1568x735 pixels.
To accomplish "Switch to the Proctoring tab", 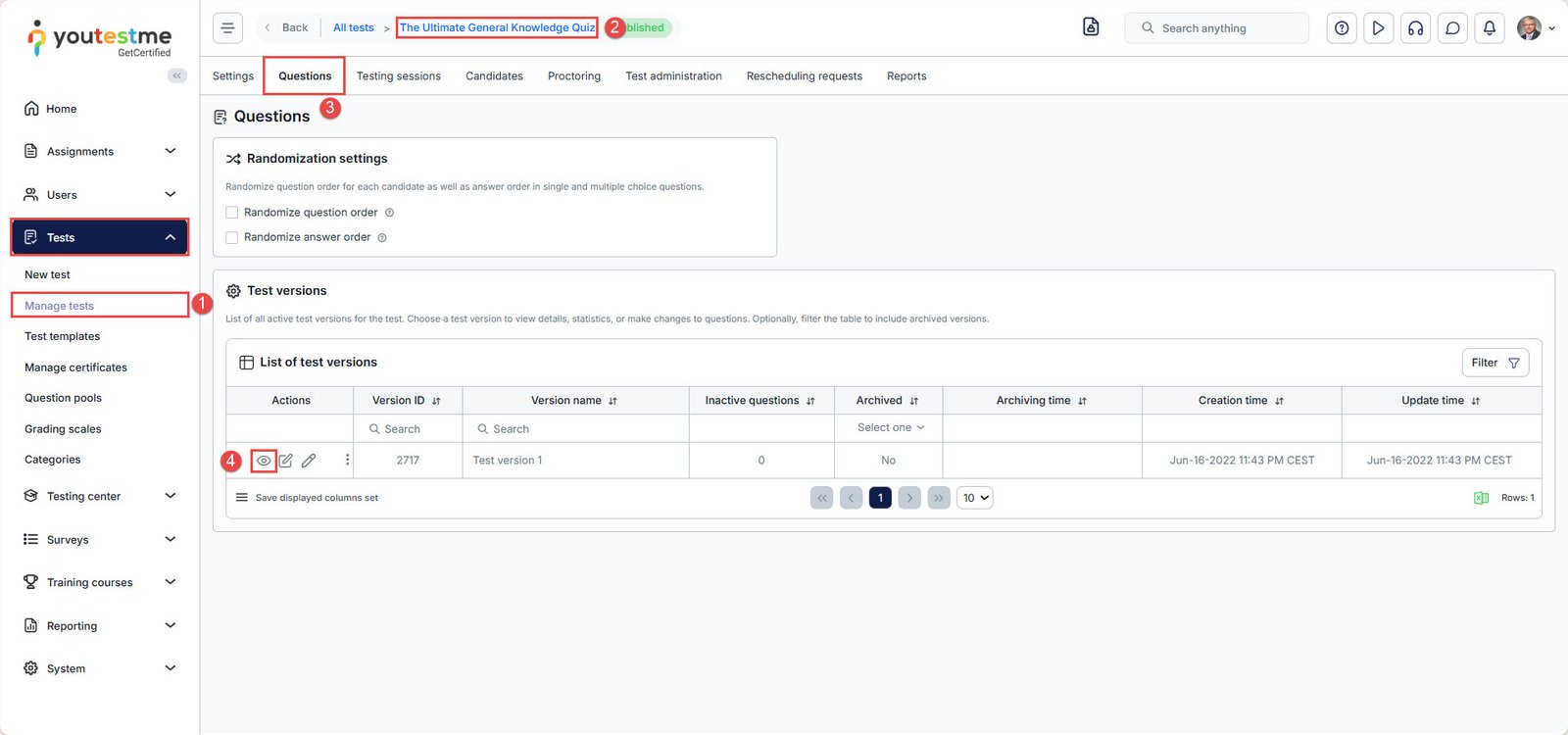I will tap(573, 76).
